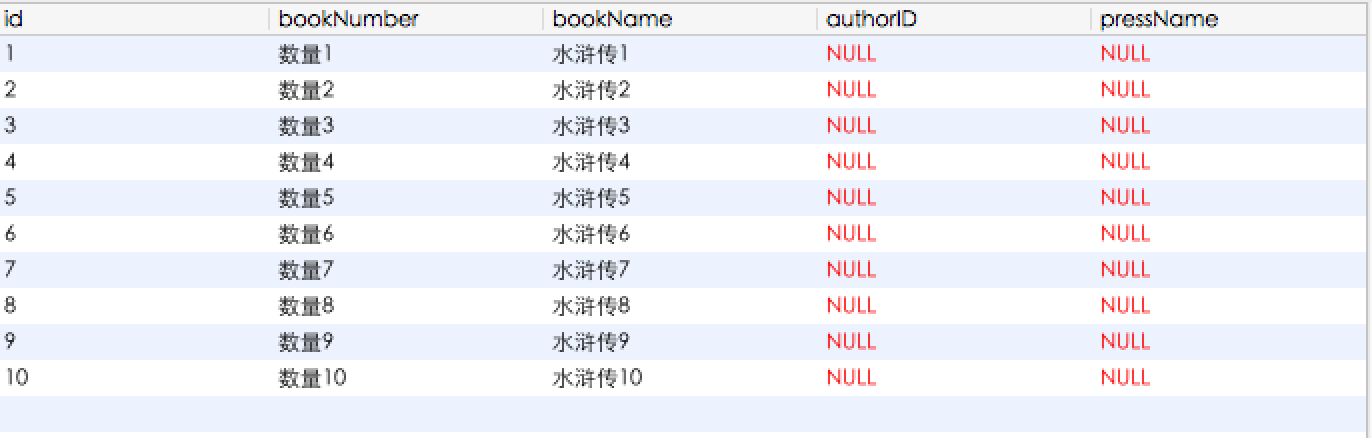
Task: Select the cell 数量2
Action: [407, 90]
